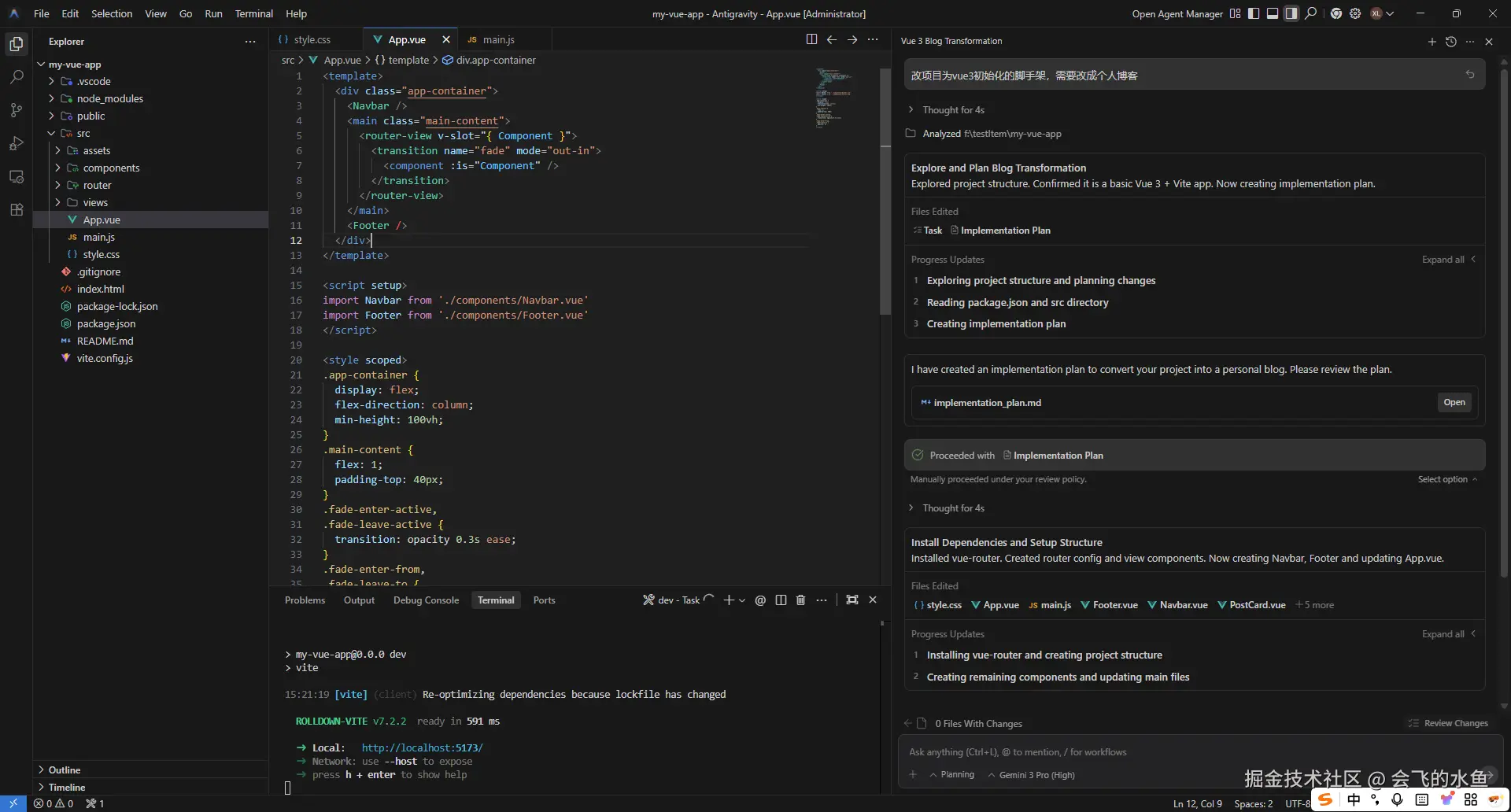
Task: Split the editor right
Action: click(x=811, y=39)
